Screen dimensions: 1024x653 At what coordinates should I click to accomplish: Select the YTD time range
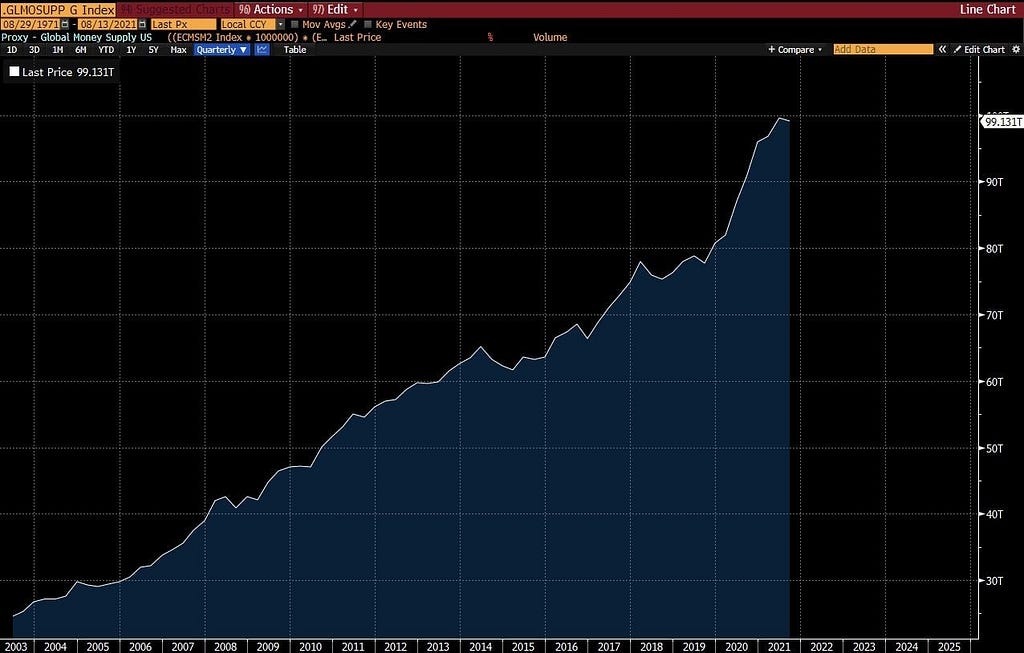[x=106, y=50]
